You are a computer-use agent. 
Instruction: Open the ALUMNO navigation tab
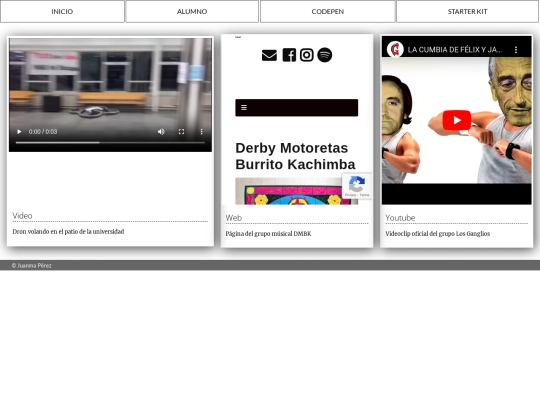click(192, 11)
